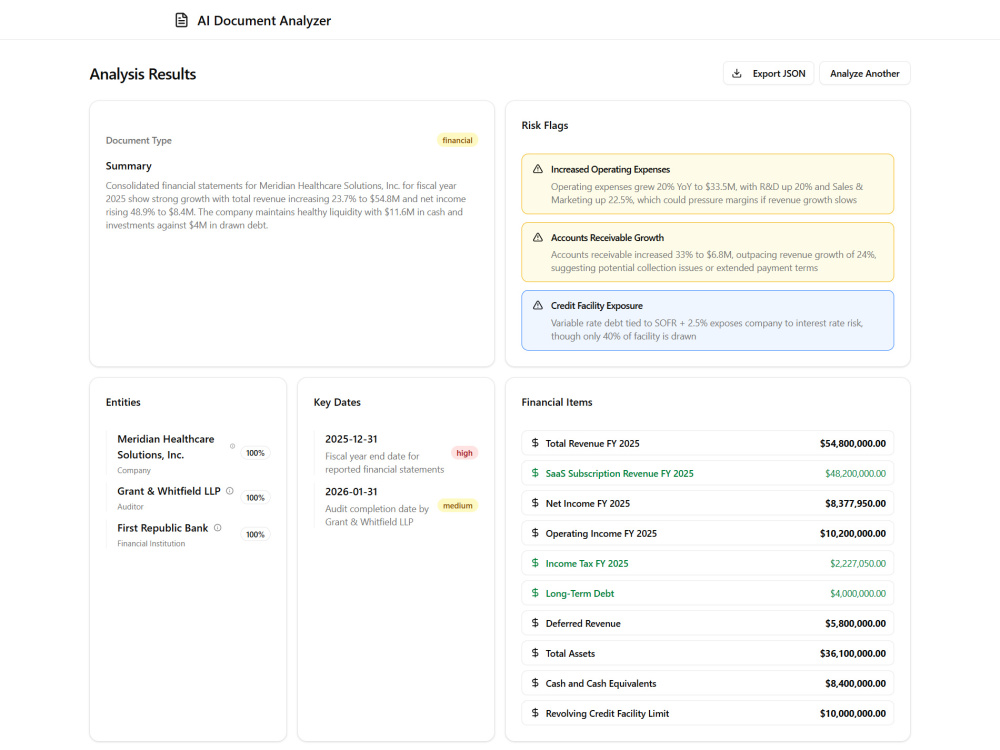Image resolution: width=1000 pixels, height=750 pixels.
Task: Select the Net Income FY 2025 row
Action: tap(707, 503)
